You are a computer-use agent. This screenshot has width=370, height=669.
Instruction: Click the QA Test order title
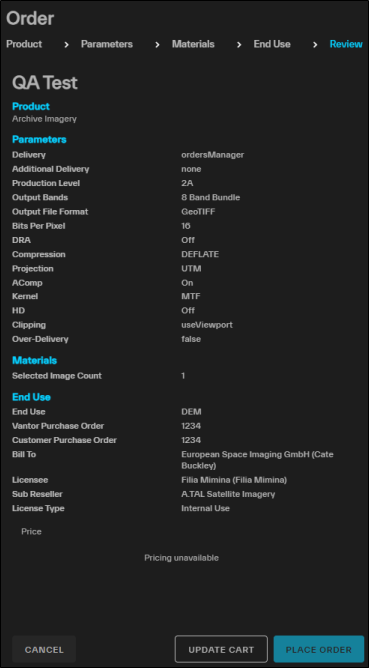click(45, 82)
